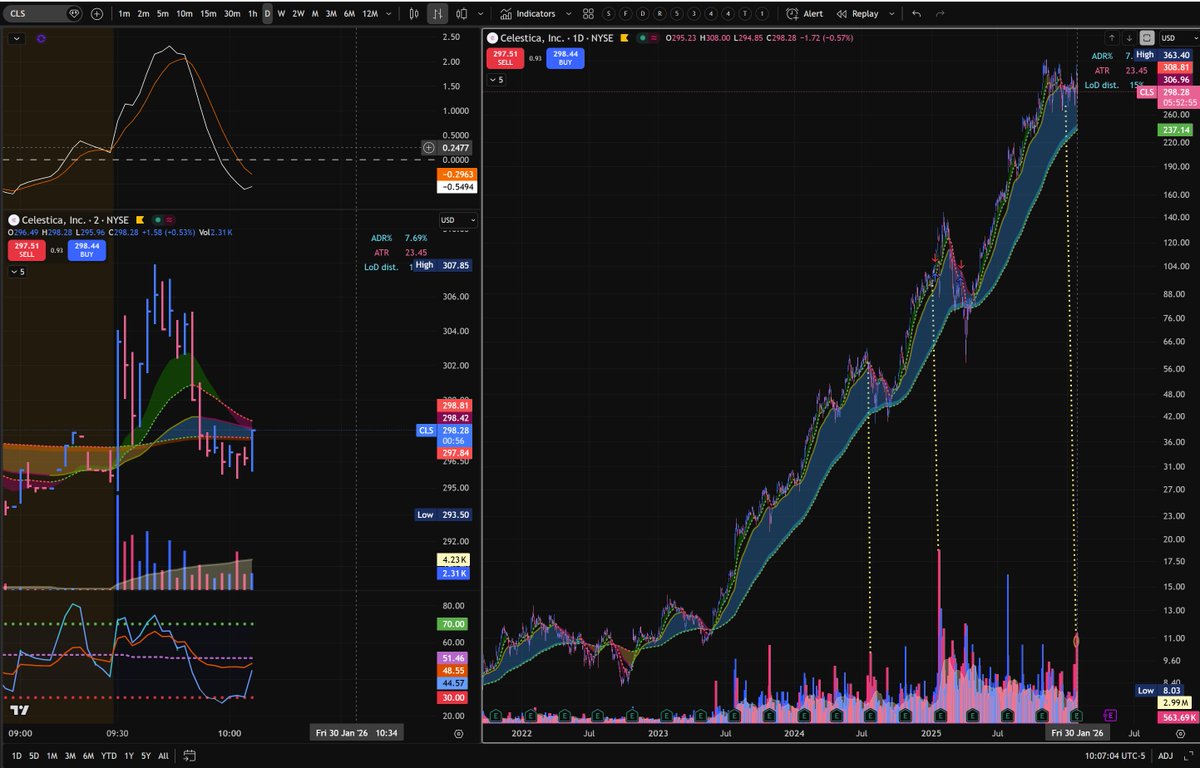This screenshot has width=1200, height=768.
Task: Click the add symbol plus icon
Action: click(x=96, y=14)
